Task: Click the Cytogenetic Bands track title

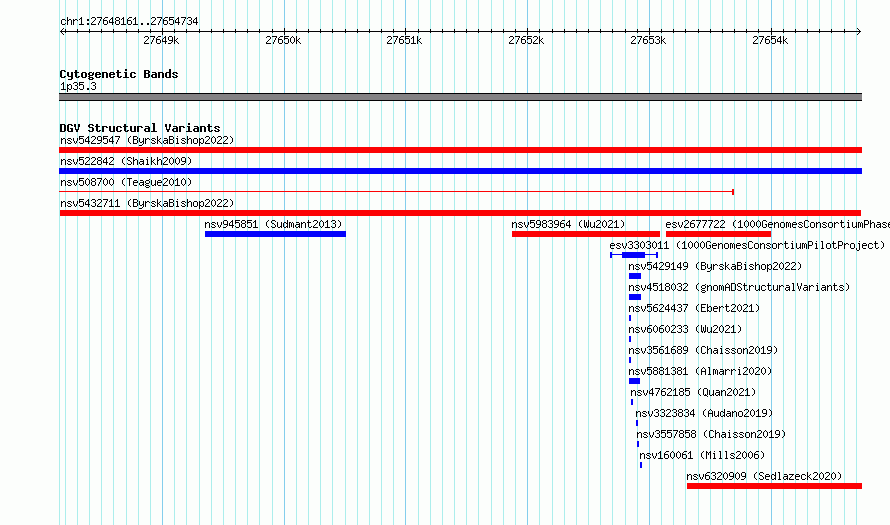Action: 119,74
